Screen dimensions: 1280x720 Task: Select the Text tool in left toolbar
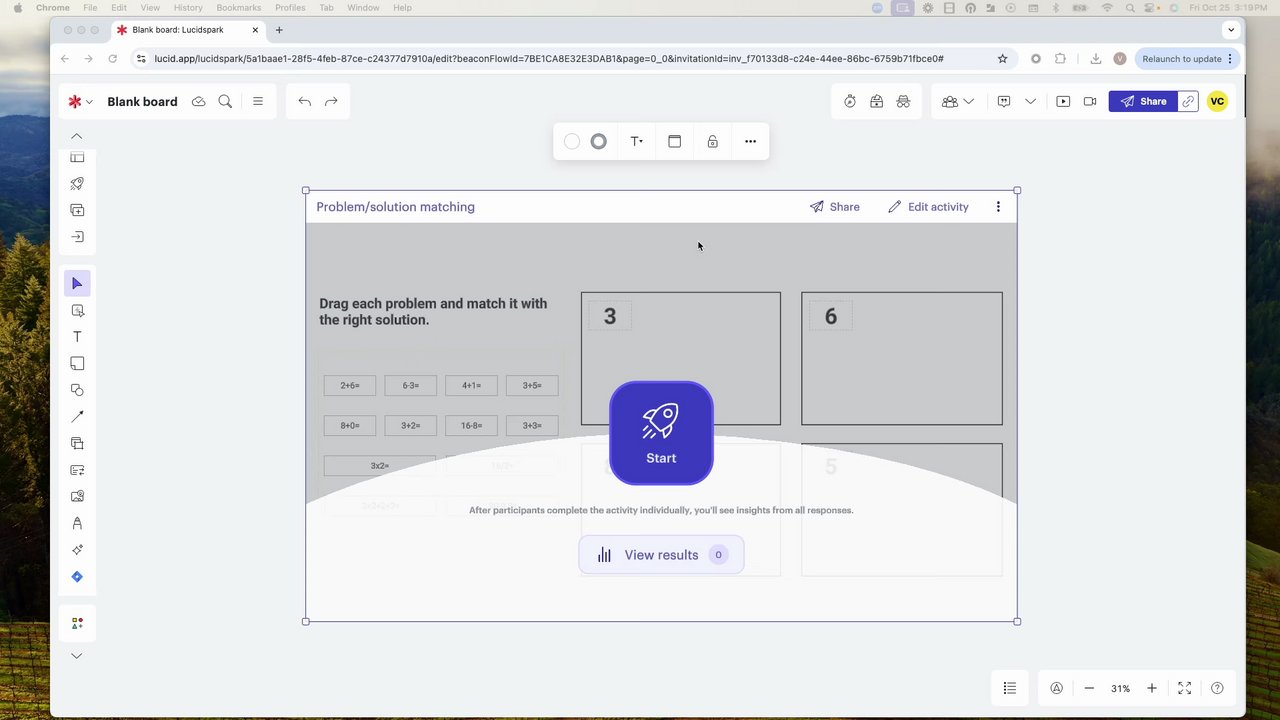(x=77, y=337)
